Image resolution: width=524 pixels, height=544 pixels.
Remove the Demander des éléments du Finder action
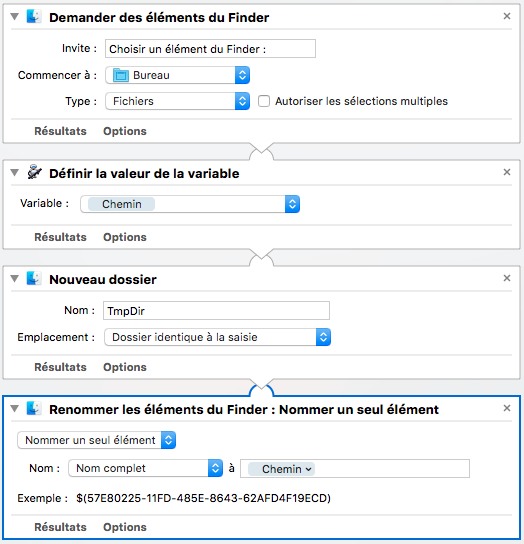(x=507, y=16)
